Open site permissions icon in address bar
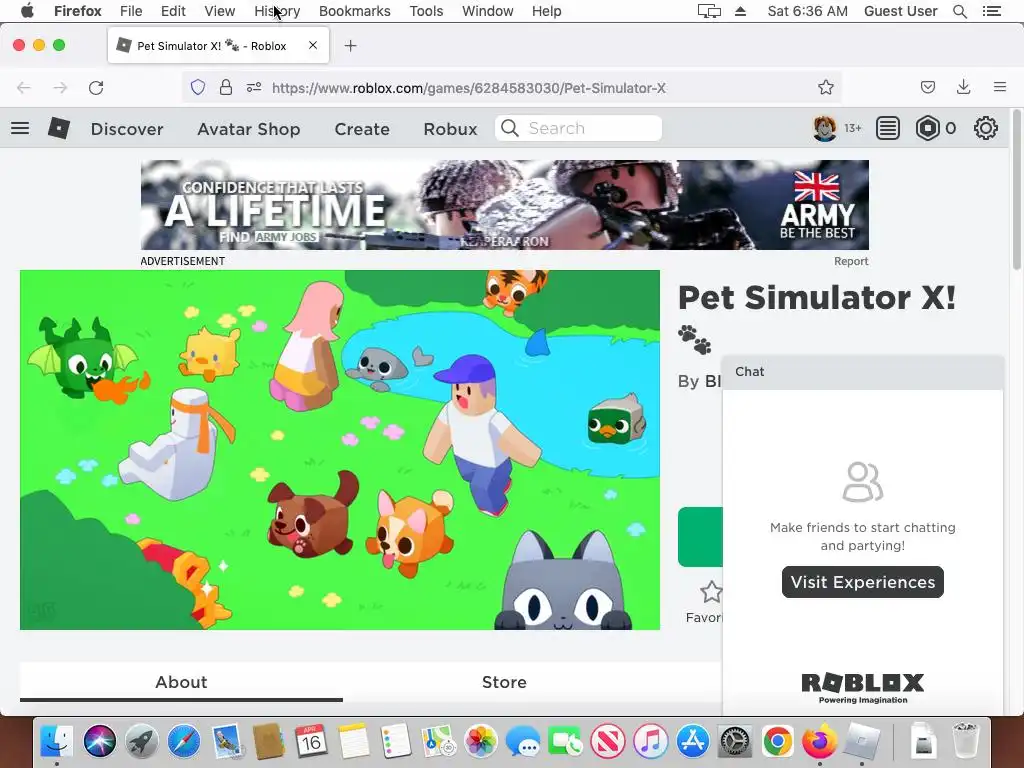1024x768 pixels. click(x=254, y=88)
